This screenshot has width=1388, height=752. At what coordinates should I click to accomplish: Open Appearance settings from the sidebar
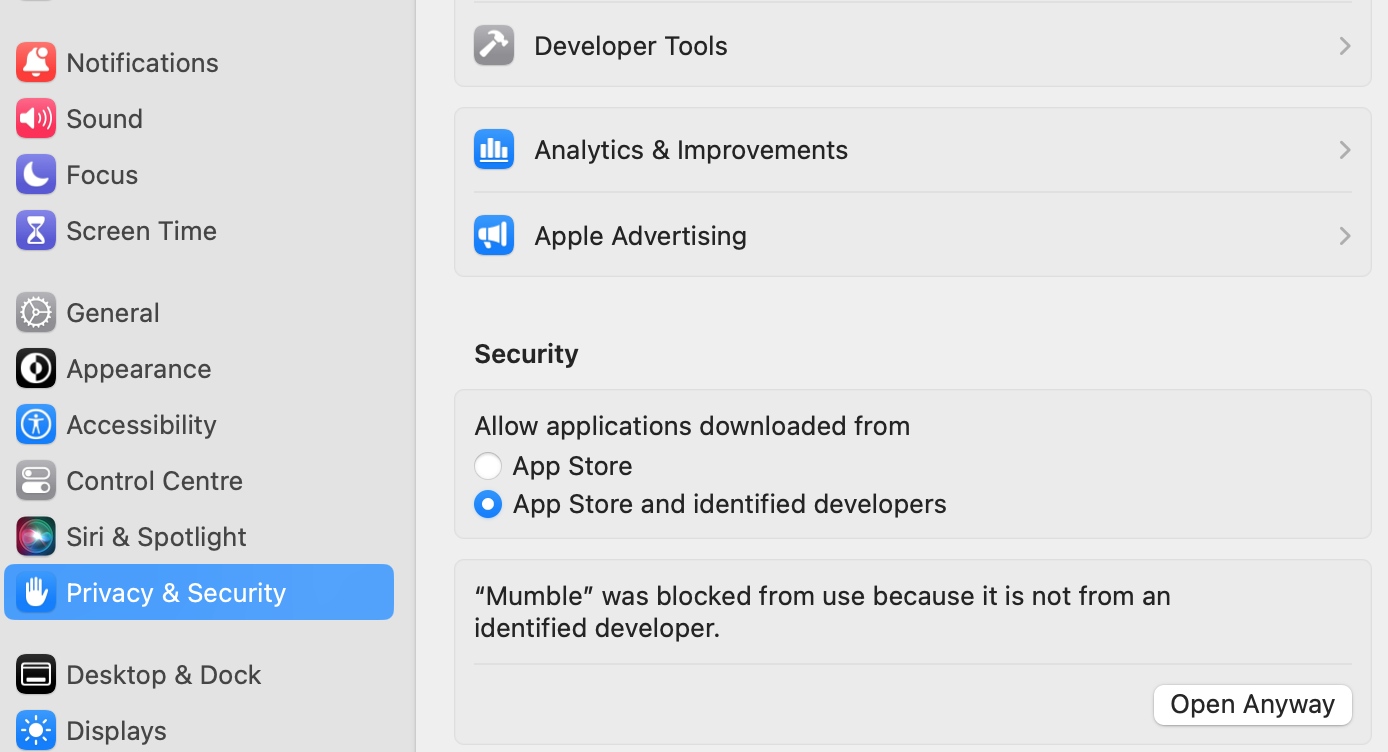pos(138,368)
